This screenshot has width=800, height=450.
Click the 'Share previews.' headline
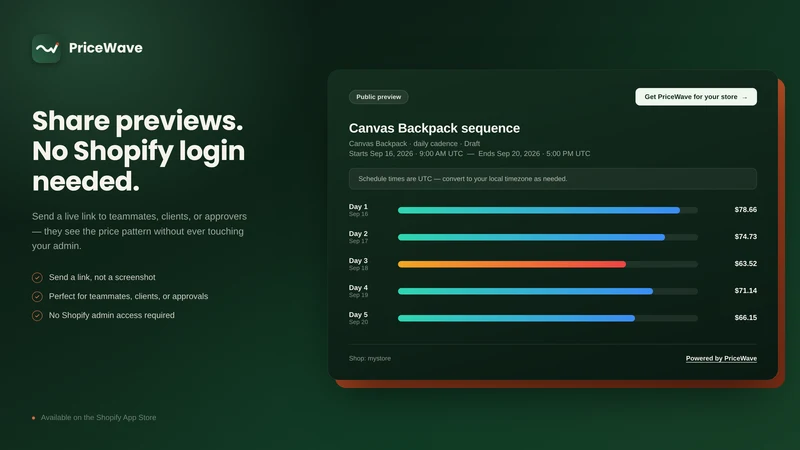[x=138, y=121]
